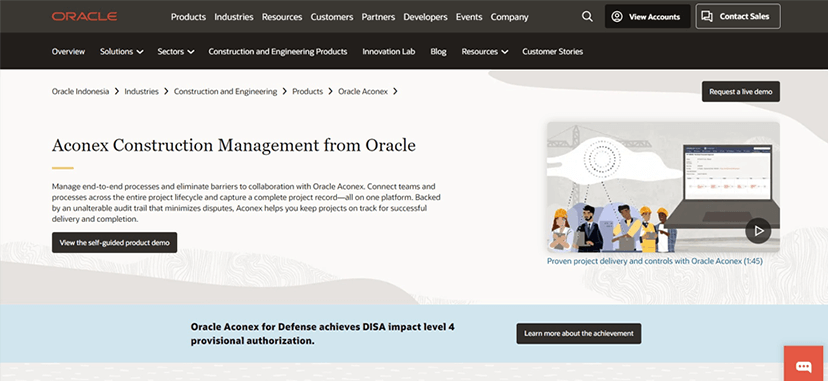Click the View Accounts button
Screen dimensions: 828x381
(647, 16)
